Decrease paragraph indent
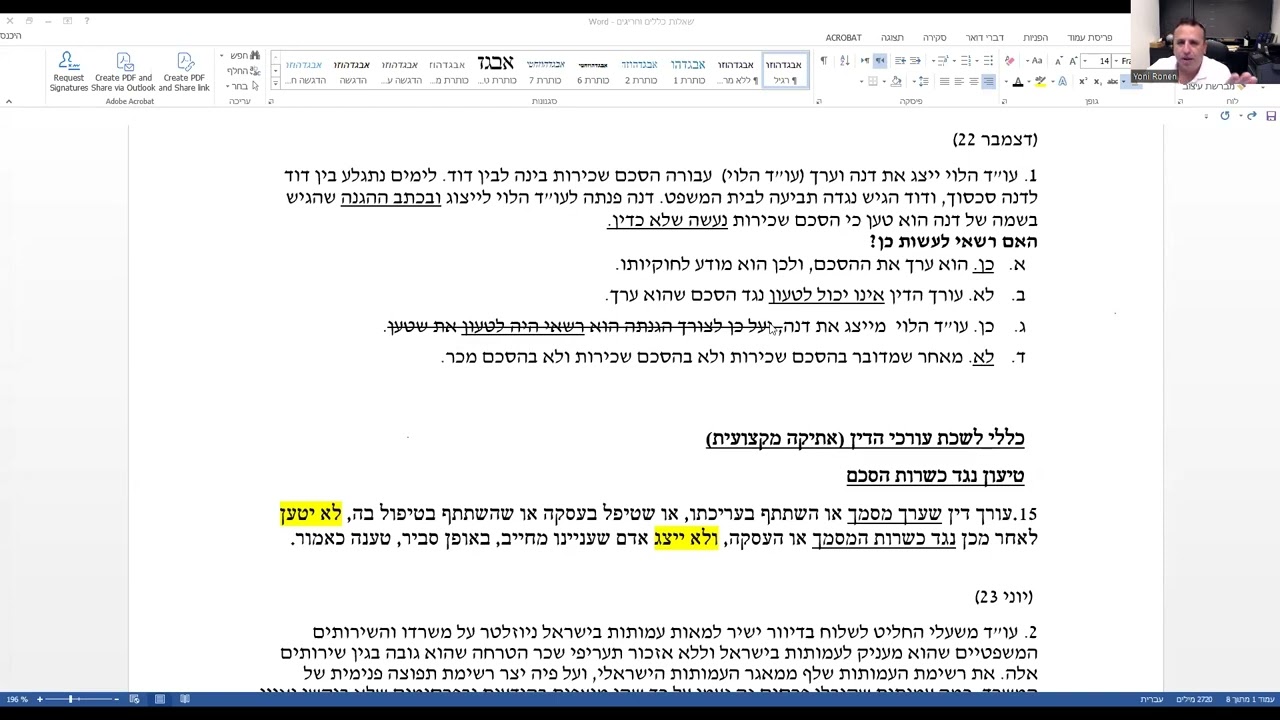This screenshot has height=720, width=1280. click(x=915, y=61)
